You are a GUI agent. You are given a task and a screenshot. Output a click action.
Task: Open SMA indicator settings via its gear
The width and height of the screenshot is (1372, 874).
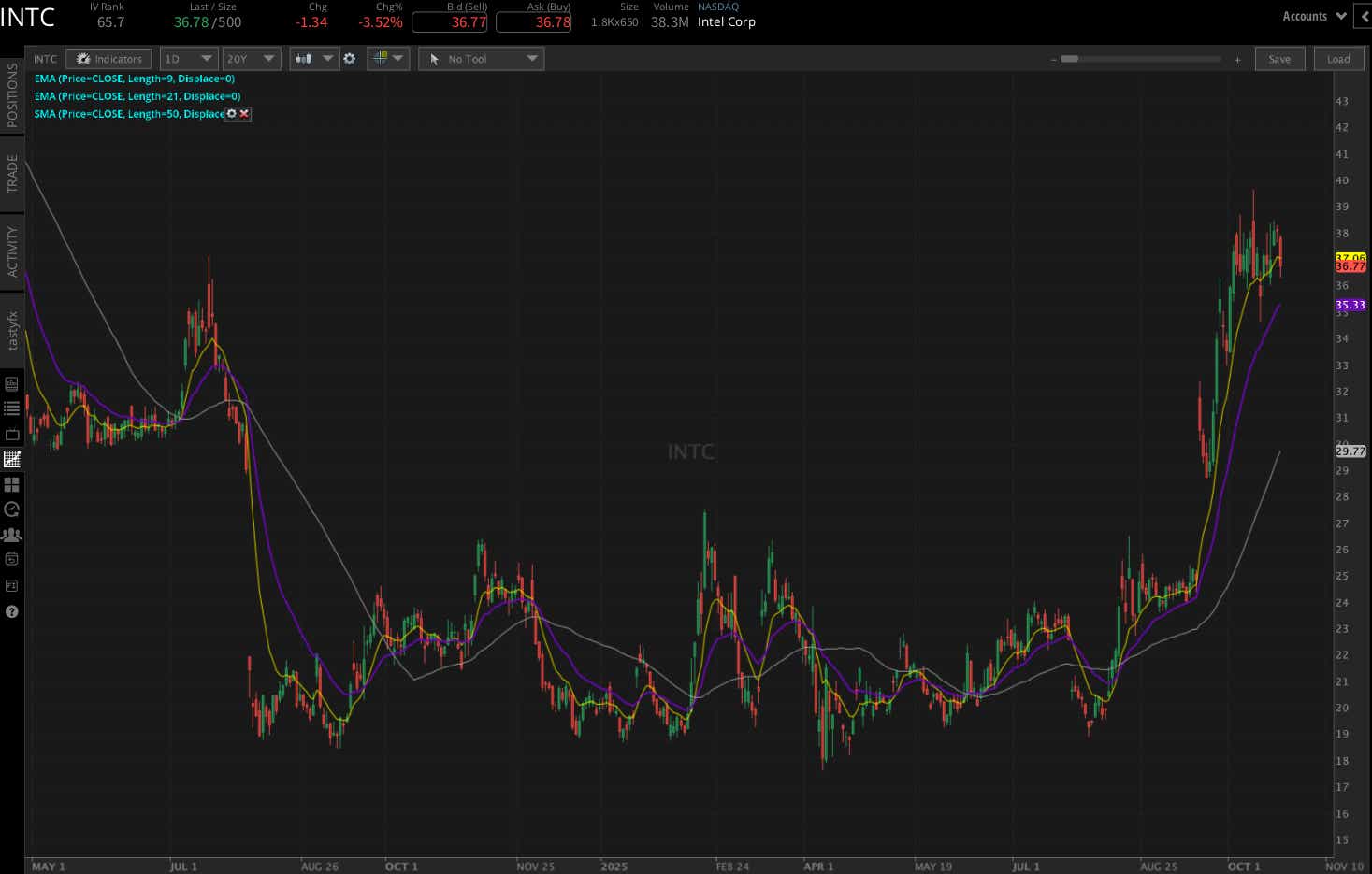[x=231, y=113]
